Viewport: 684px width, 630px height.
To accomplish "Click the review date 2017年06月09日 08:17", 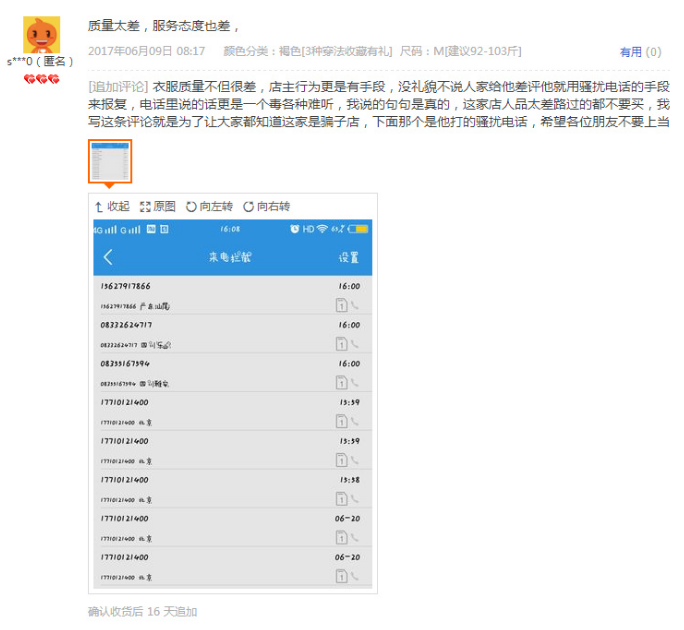I will tap(147, 51).
